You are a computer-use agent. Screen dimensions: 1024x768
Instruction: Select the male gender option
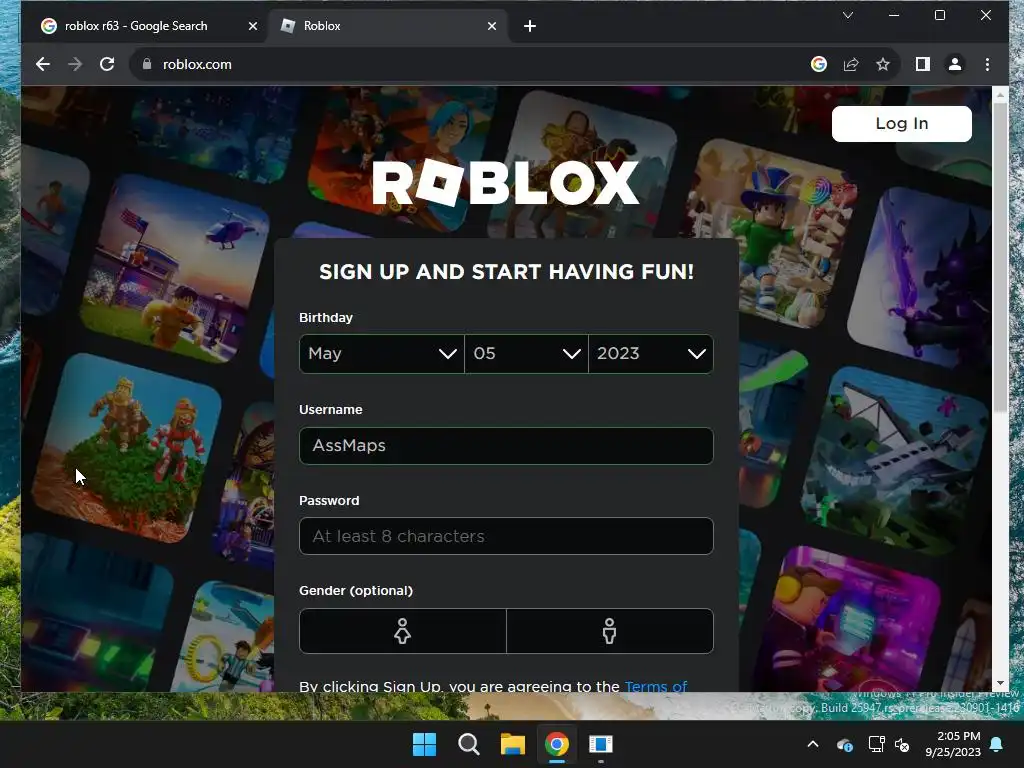[610, 631]
